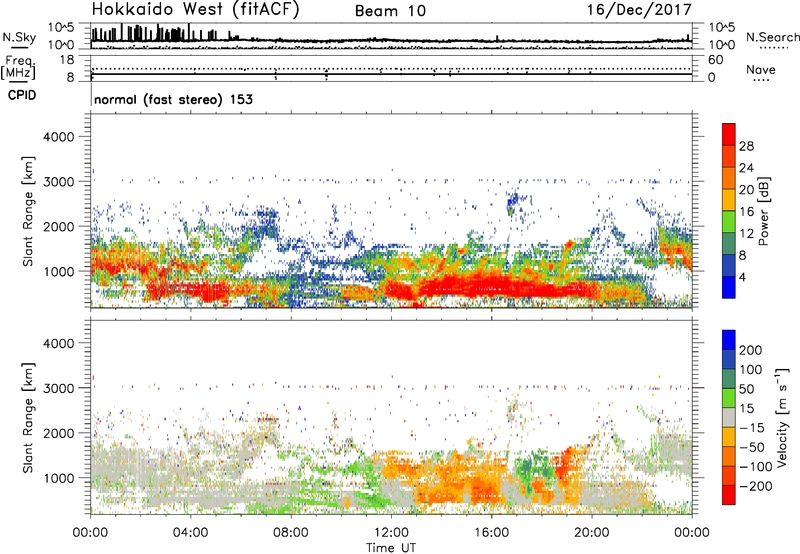Viewport: 800px width, 554px height.
Task: Click the 'CPID' label
Action: pos(22,95)
